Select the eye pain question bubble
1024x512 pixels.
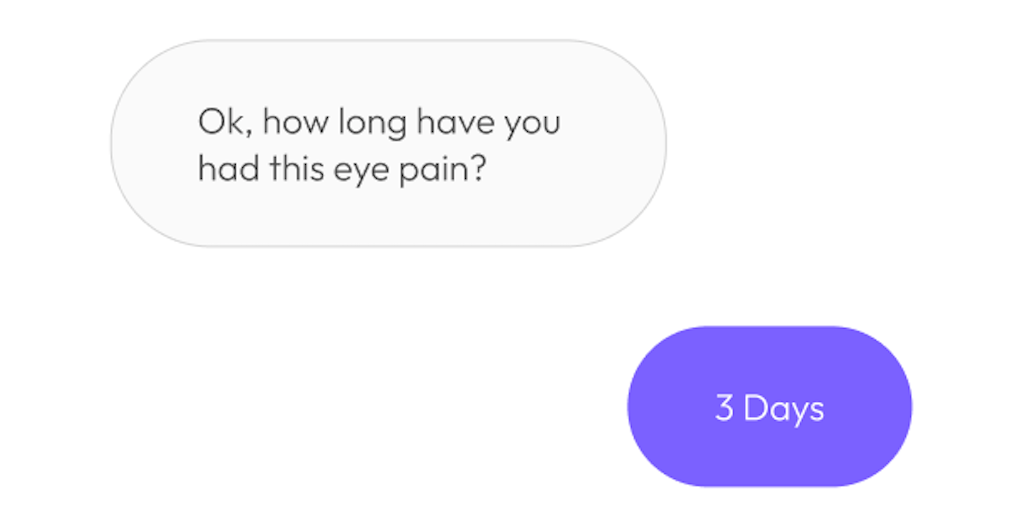[x=388, y=144]
